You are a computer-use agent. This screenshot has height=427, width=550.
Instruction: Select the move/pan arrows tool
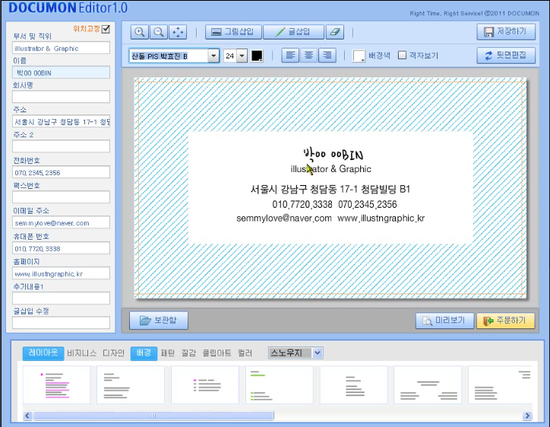178,32
